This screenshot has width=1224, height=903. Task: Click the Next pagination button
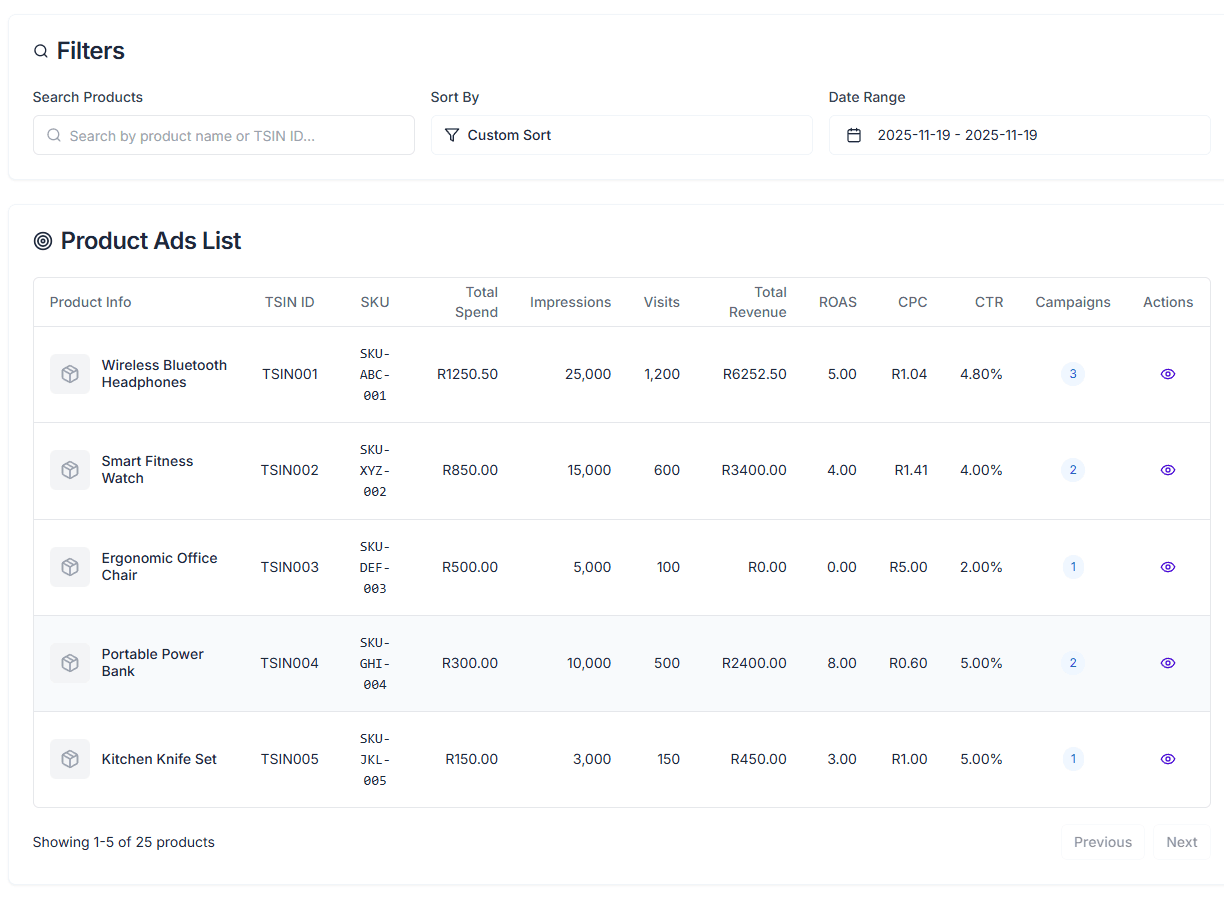(1181, 842)
